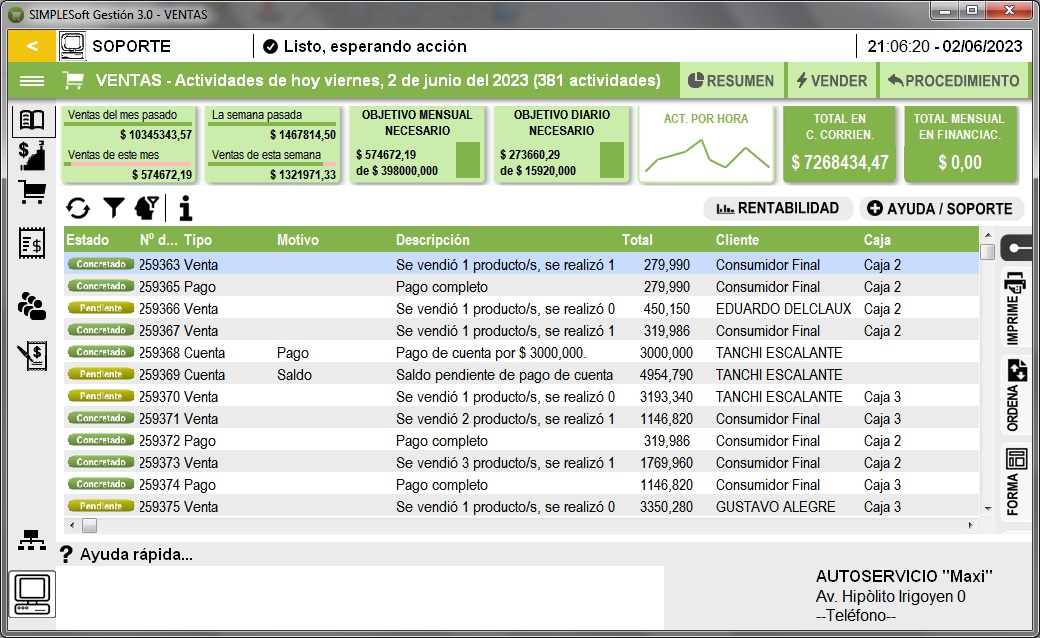This screenshot has width=1040, height=638.
Task: Open the ORDENA side tab
Action: click(x=1015, y=396)
